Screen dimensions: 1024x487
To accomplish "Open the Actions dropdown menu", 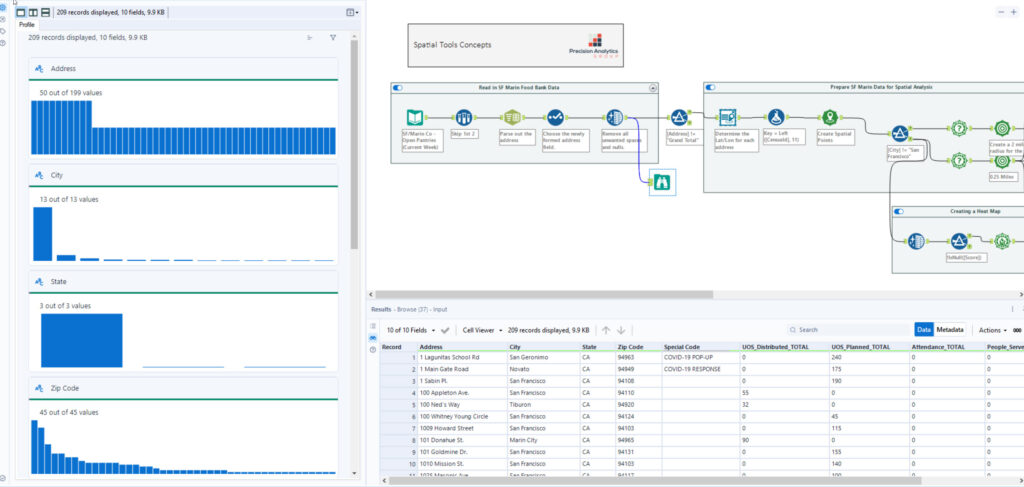I will point(993,330).
